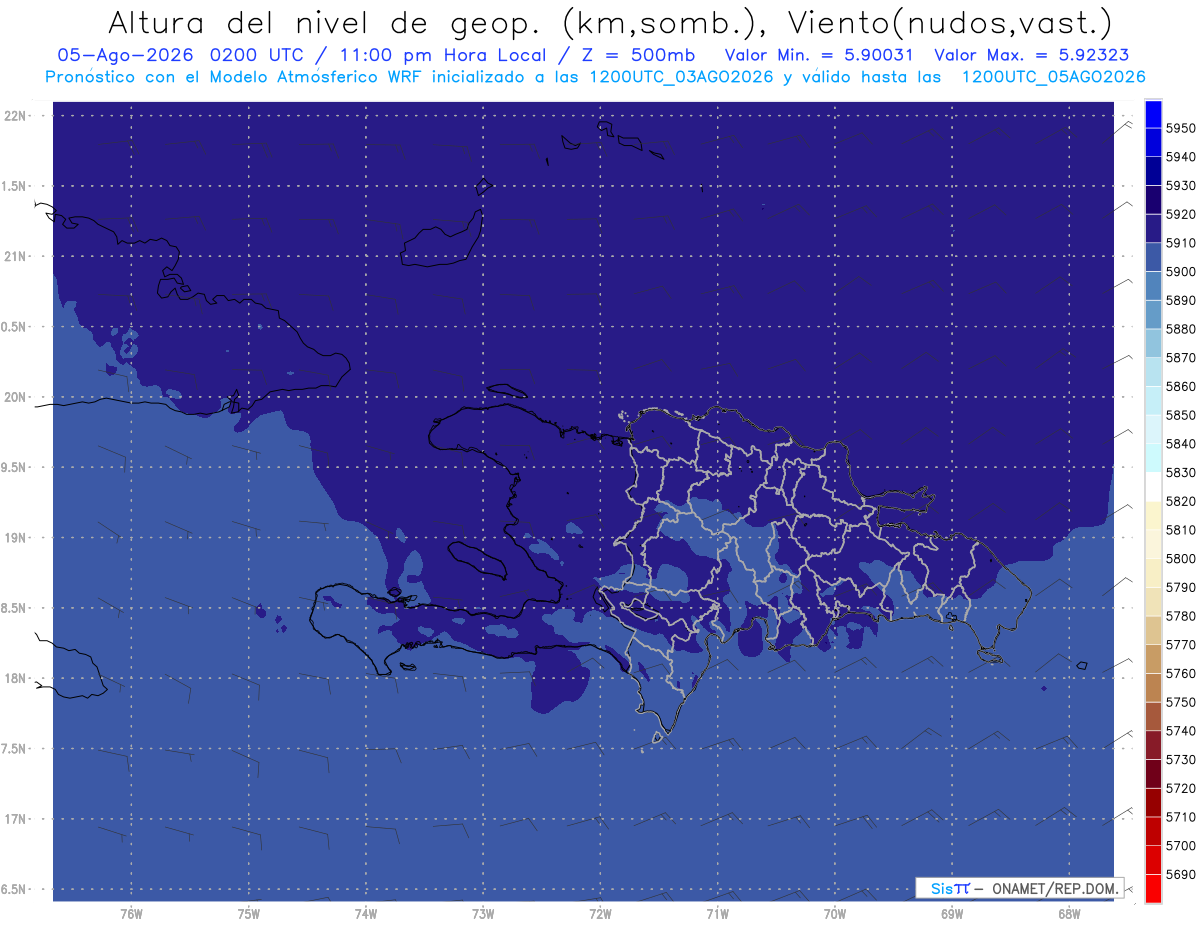The width and height of the screenshot is (1200, 927).
Task: Click the 72W longitude label
Action: click(x=601, y=914)
